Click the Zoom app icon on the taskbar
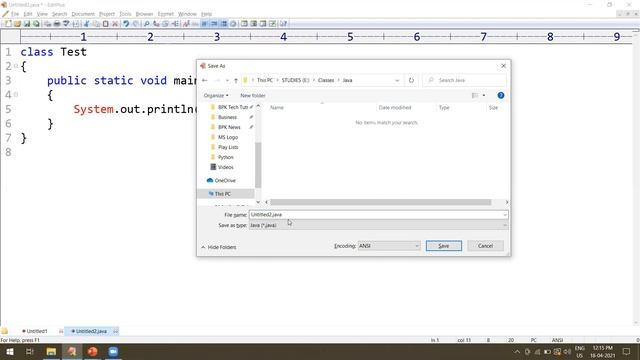640x360 pixels. [113, 351]
